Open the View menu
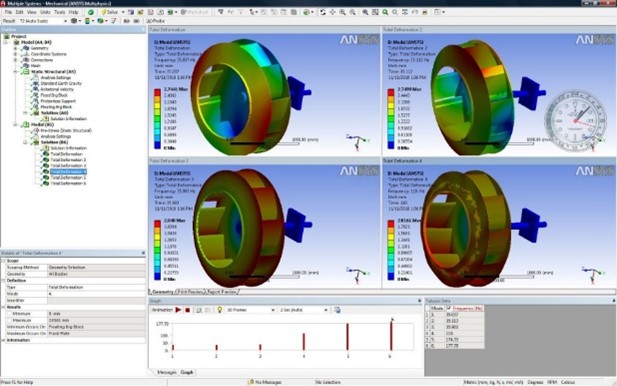The height and width of the screenshot is (386, 617). [31, 12]
